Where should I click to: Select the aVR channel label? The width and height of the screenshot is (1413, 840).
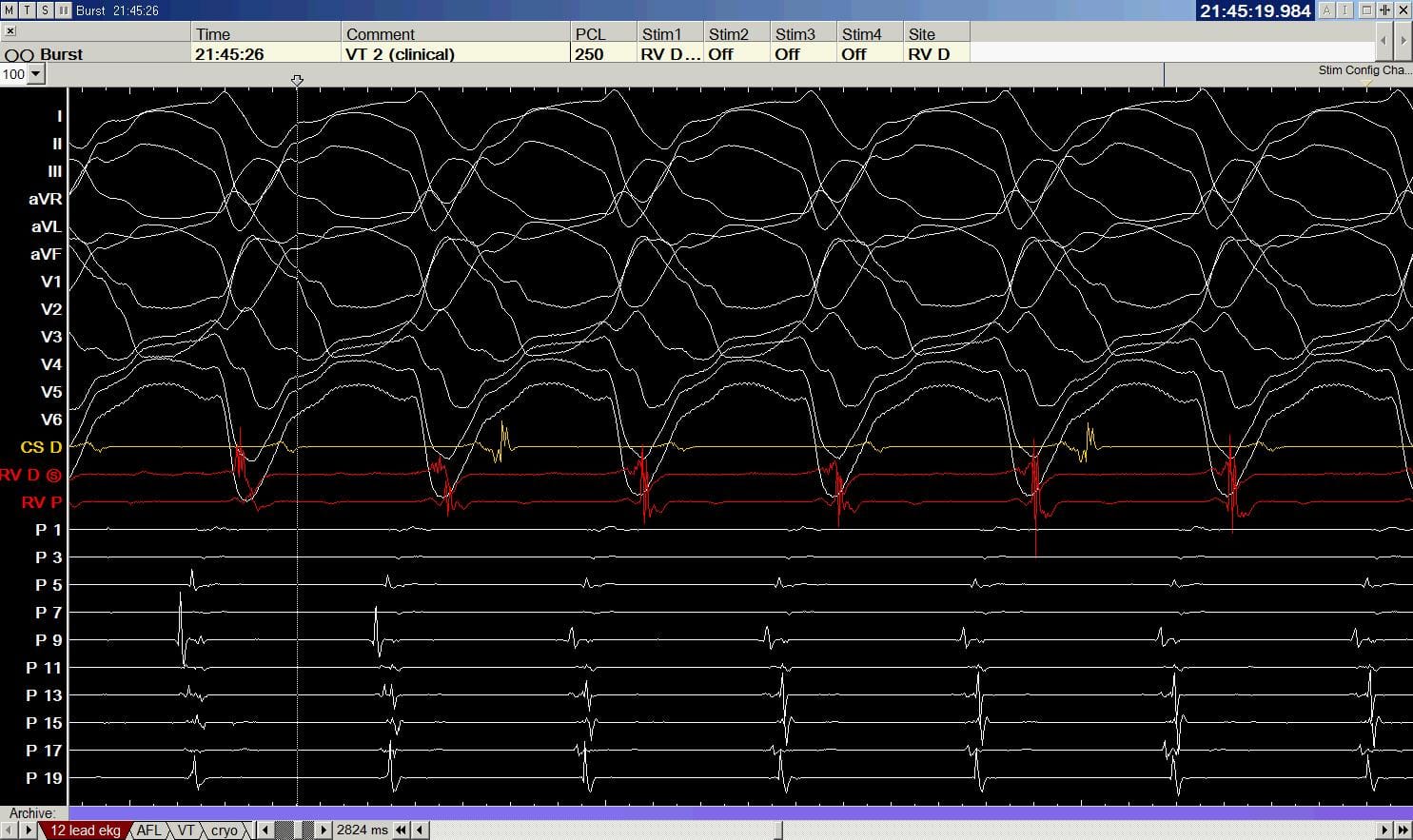point(45,199)
